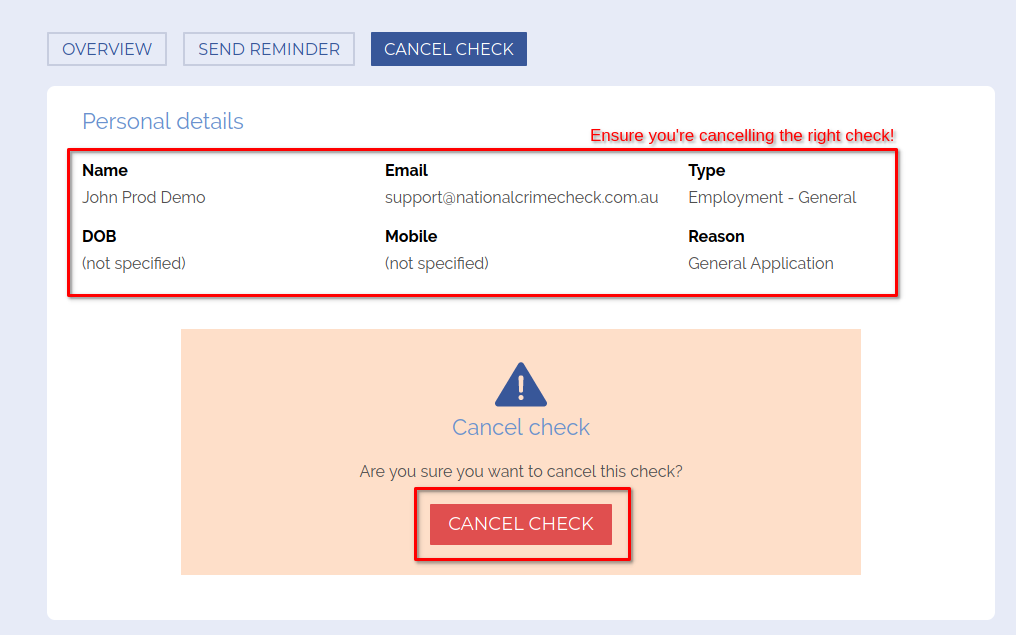Screen dimensions: 1016x635
Task: Click the Employment - General type value
Action: pos(772,197)
